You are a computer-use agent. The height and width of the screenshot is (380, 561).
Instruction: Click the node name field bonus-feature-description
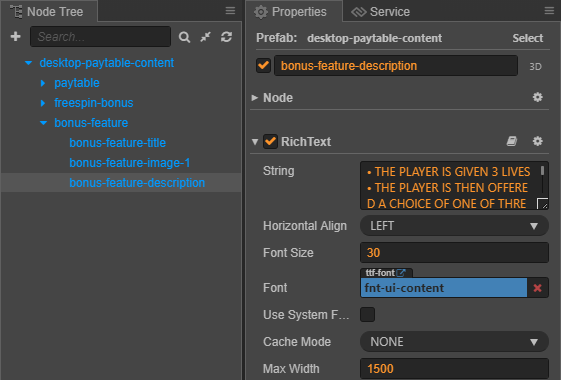(x=396, y=65)
